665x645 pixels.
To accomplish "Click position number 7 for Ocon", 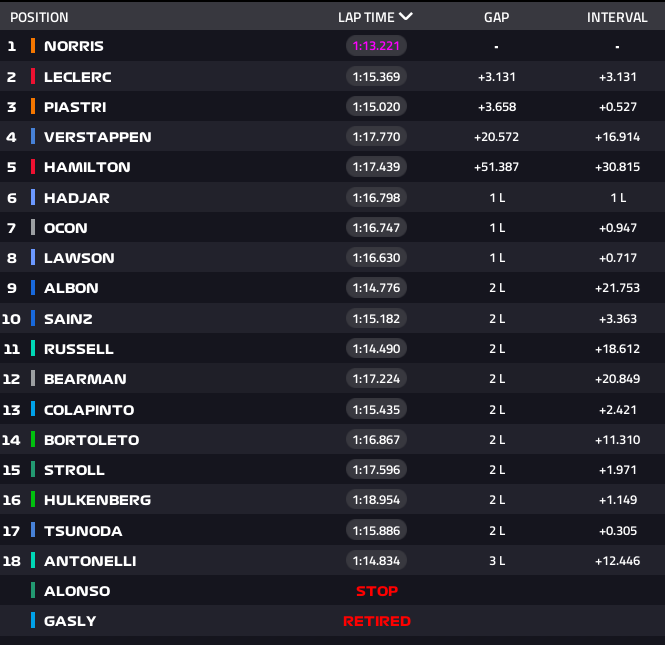I will 12,228.
